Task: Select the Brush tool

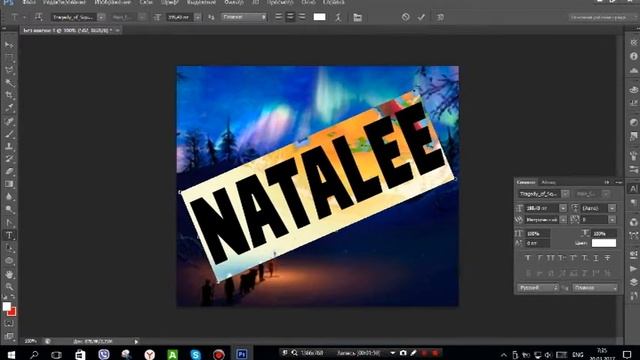Action: pos(9,134)
